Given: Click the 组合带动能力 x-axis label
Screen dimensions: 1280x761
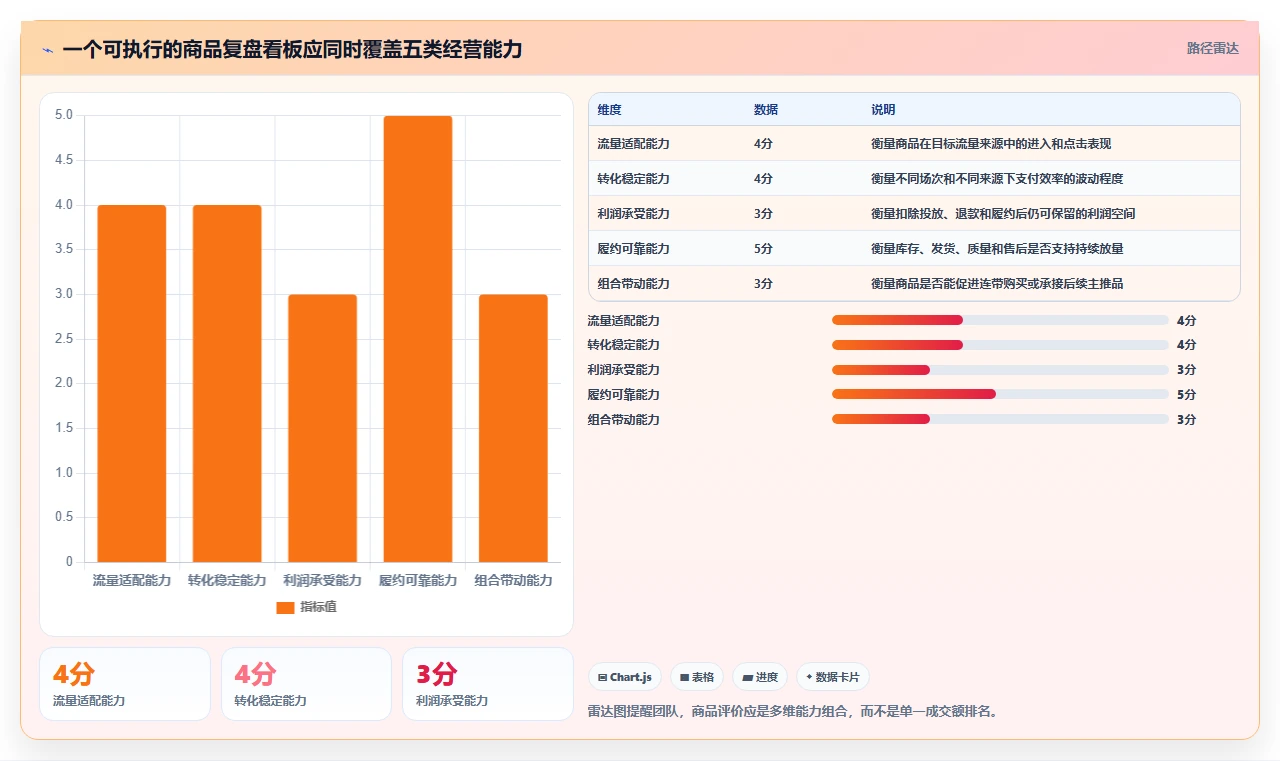Looking at the screenshot, I should [513, 580].
